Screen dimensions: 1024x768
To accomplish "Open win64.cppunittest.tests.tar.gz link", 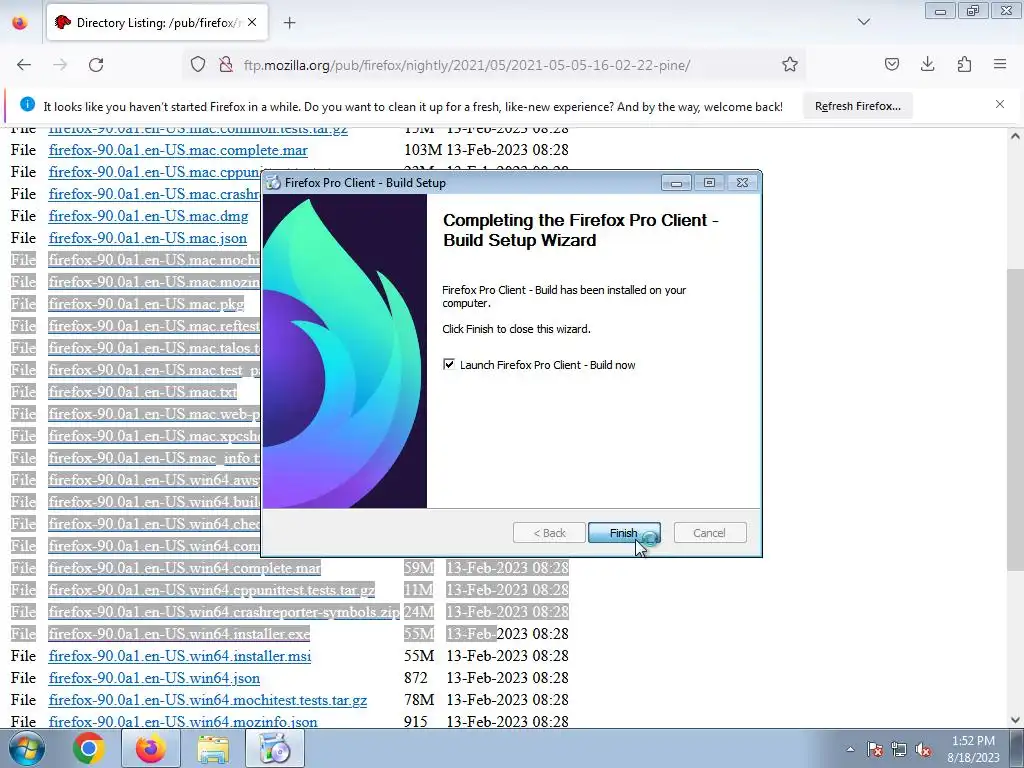I will (212, 590).
